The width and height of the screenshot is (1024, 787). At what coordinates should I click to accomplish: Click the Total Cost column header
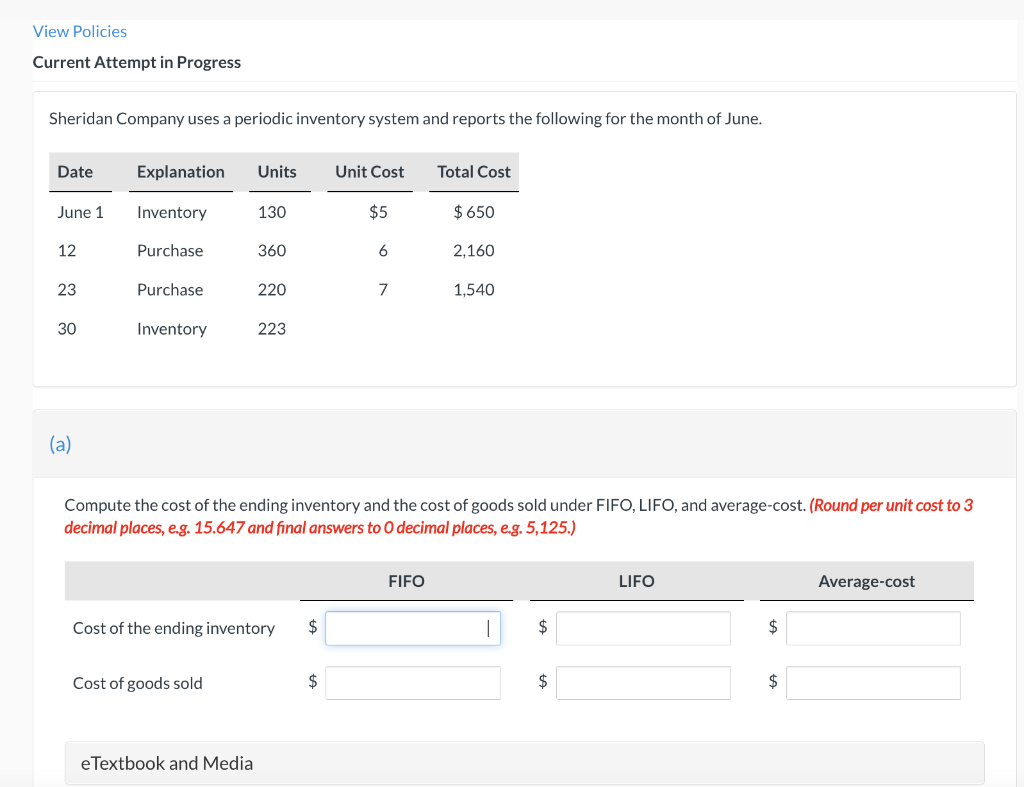coord(473,172)
